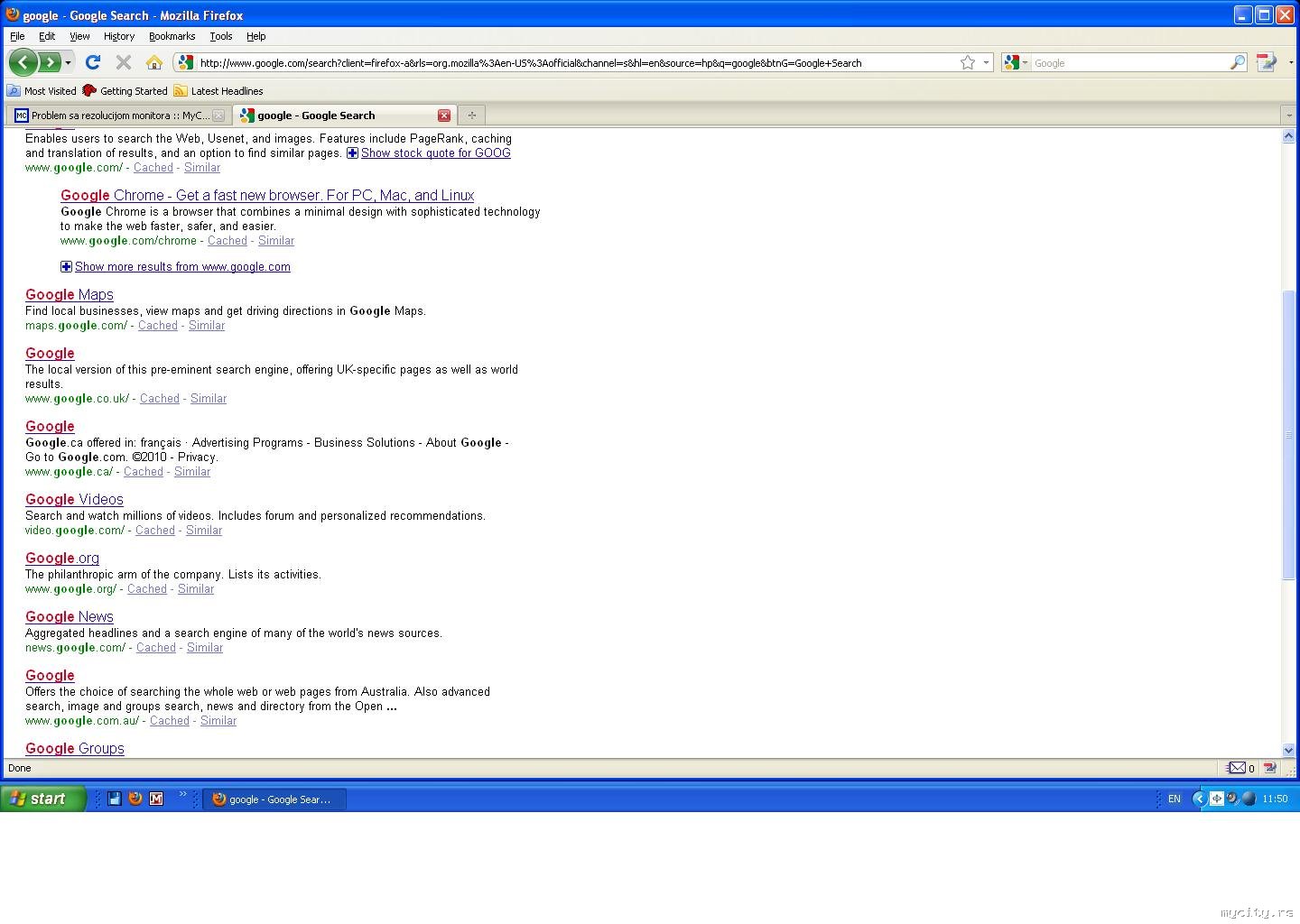The width and height of the screenshot is (1300, 924).
Task: Open a new tab with the plus button
Action: [471, 115]
